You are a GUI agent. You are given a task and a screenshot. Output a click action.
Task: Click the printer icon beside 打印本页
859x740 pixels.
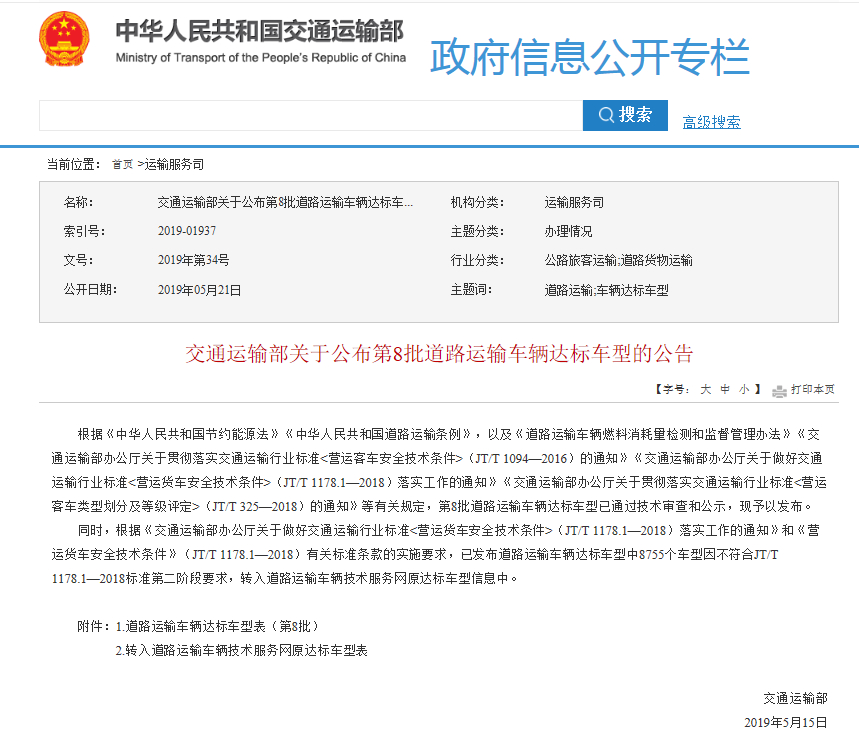tap(779, 390)
